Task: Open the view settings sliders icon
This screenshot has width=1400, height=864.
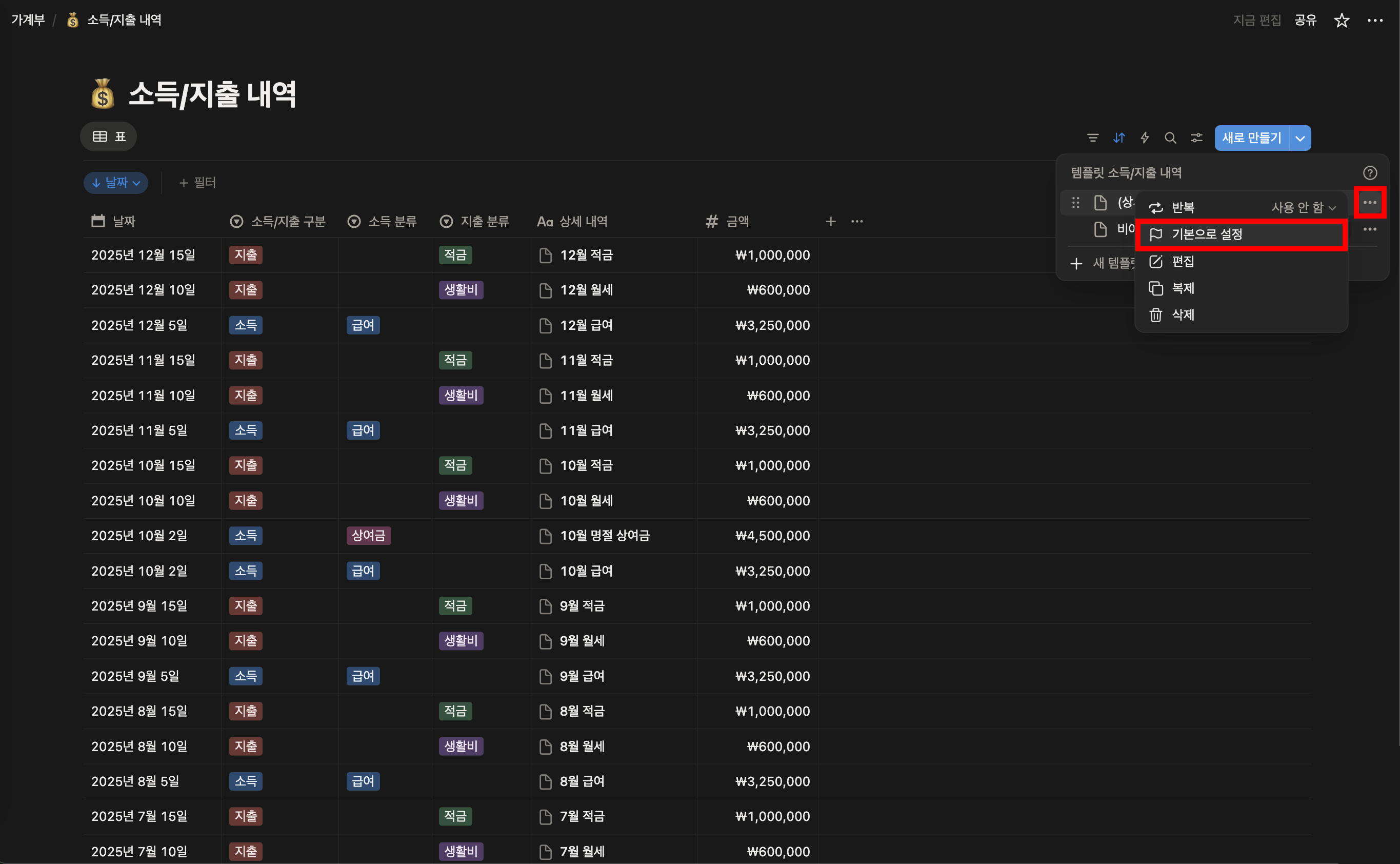Action: pyautogui.click(x=1196, y=138)
